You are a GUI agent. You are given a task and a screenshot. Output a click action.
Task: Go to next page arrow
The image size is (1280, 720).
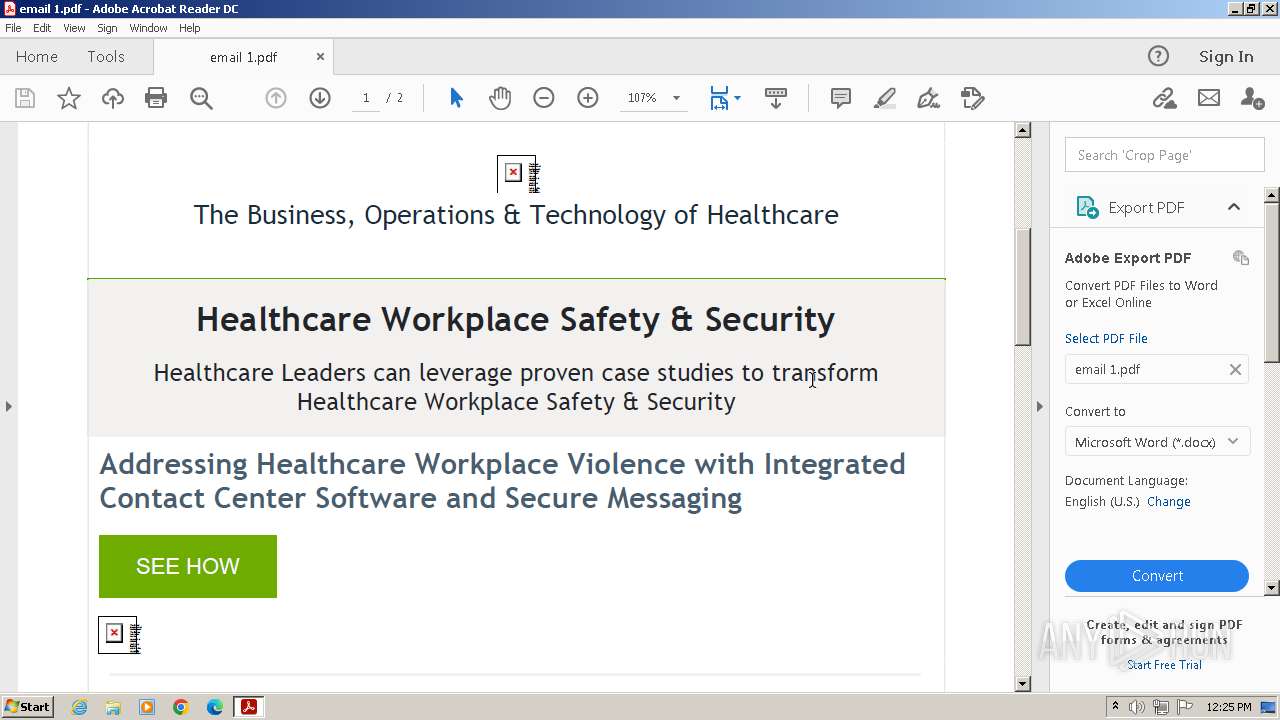[320, 98]
